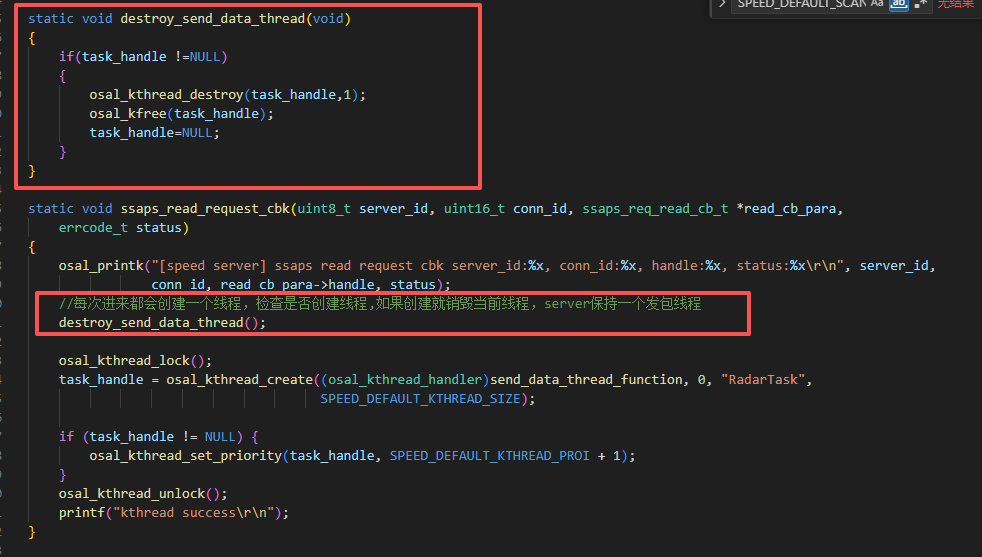Place the cursor on the osal_kthread_destroy call
The width and height of the screenshot is (982, 557).
(x=166, y=94)
